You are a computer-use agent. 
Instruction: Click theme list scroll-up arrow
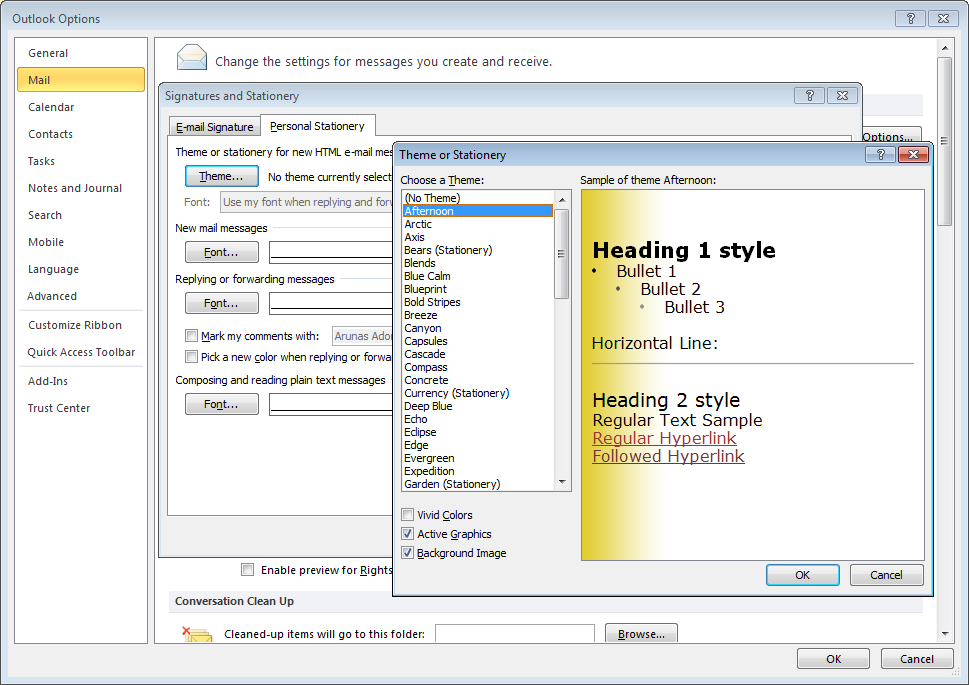(562, 199)
